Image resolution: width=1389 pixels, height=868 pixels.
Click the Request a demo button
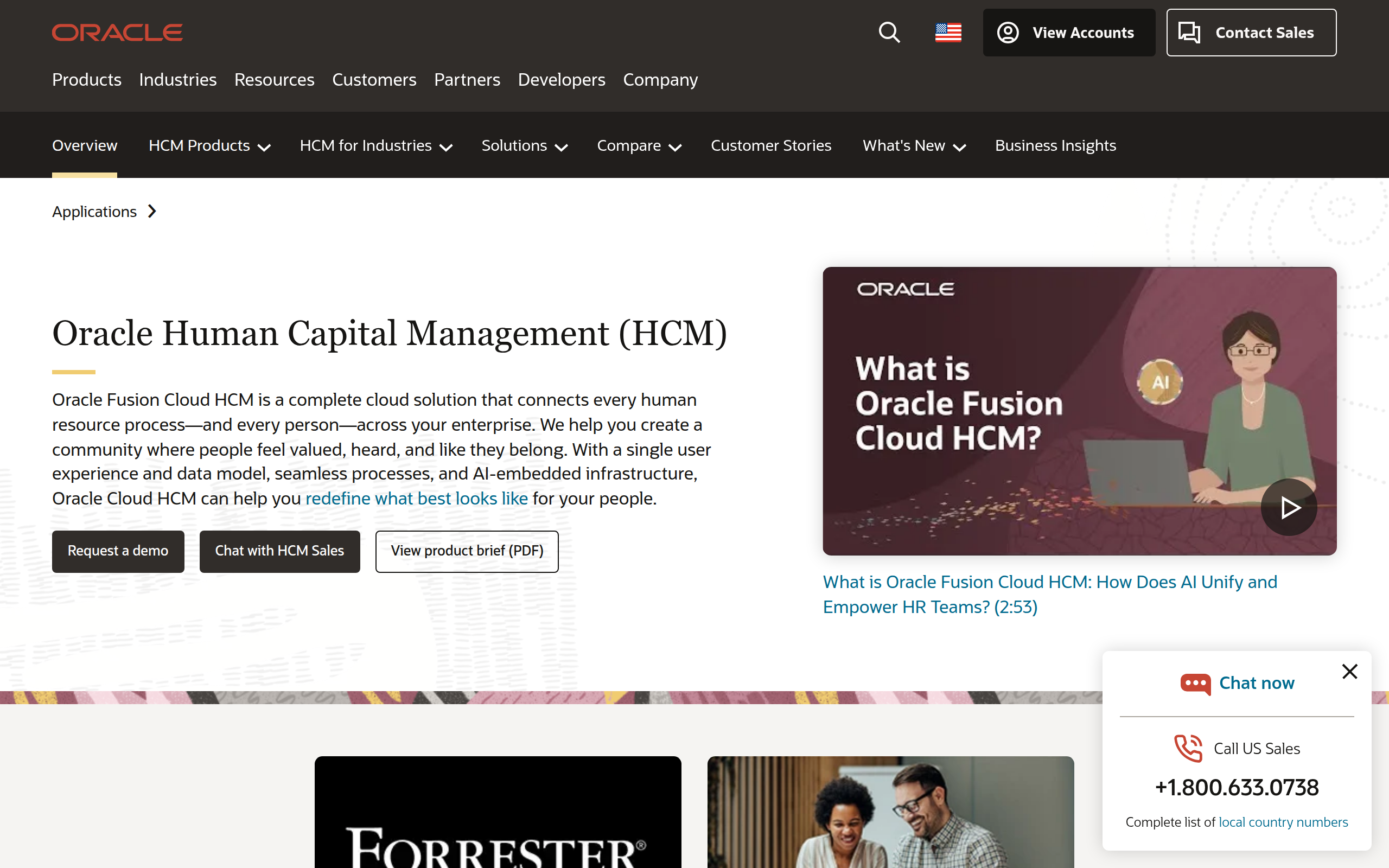[118, 551]
